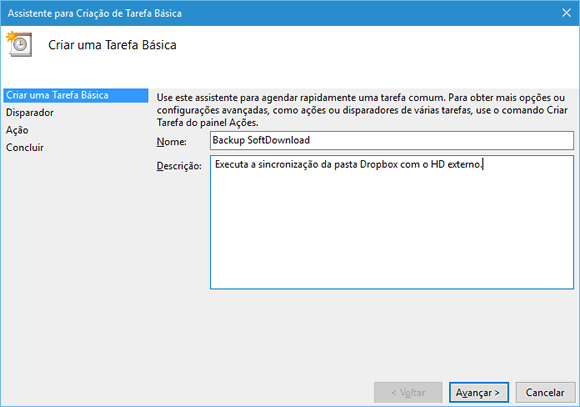Viewport: 580px width, 407px height.
Task: Advance with the Avançar button
Action: pos(479,392)
